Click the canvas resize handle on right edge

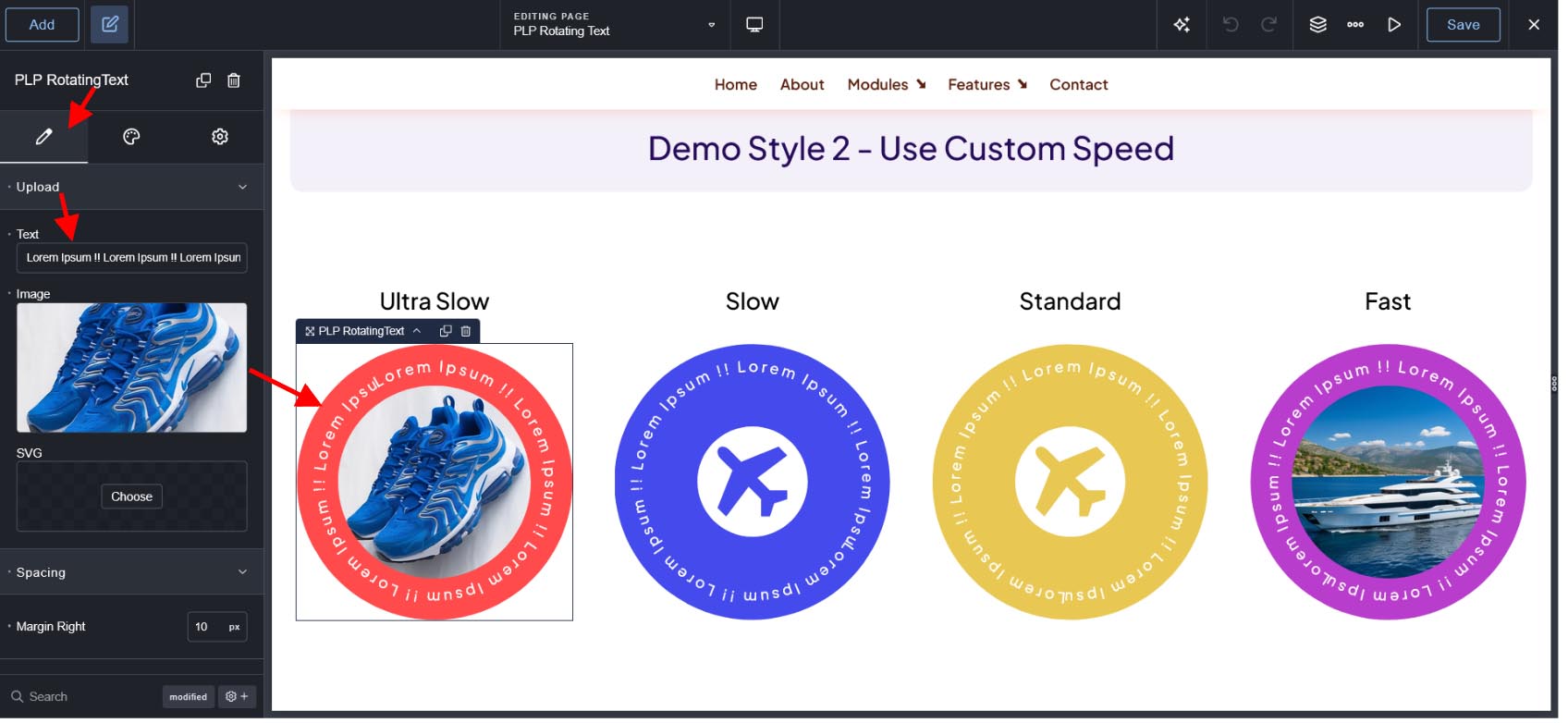point(1555,384)
